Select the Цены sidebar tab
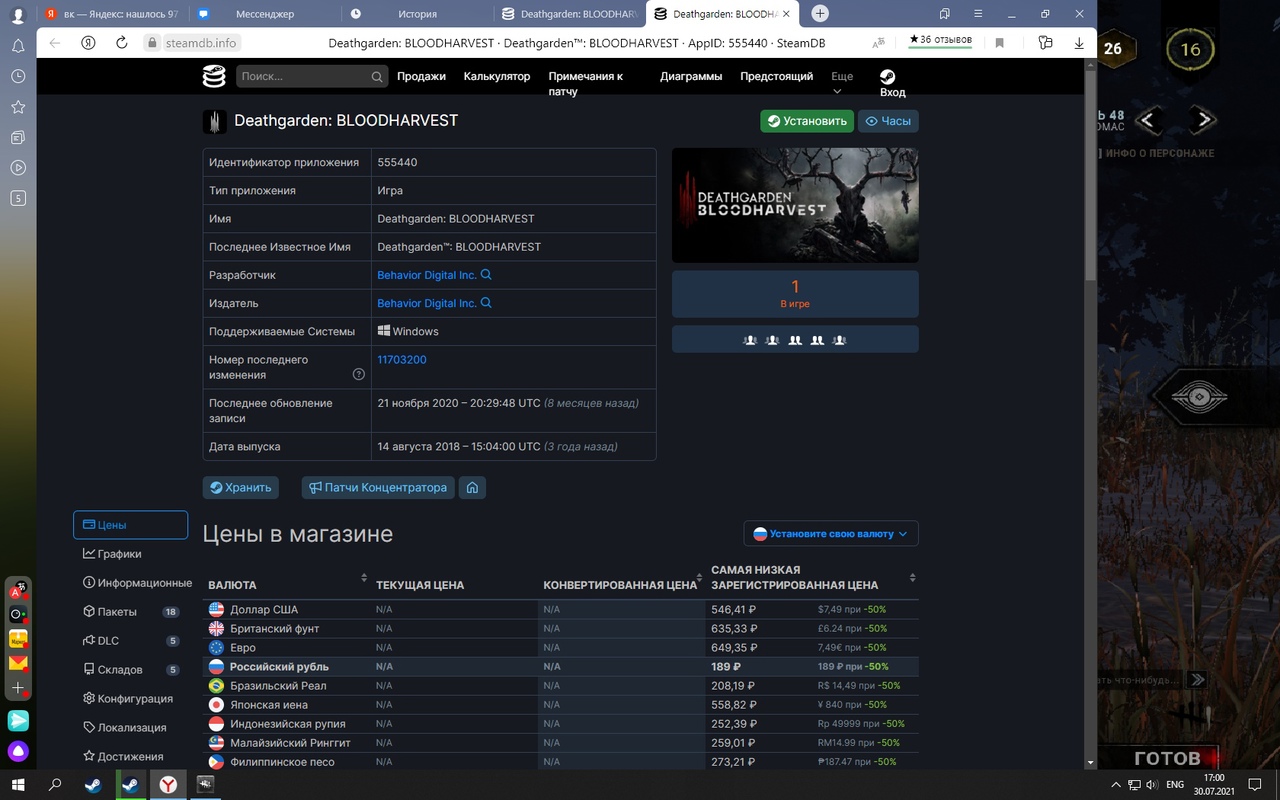The image size is (1280, 800). point(130,525)
